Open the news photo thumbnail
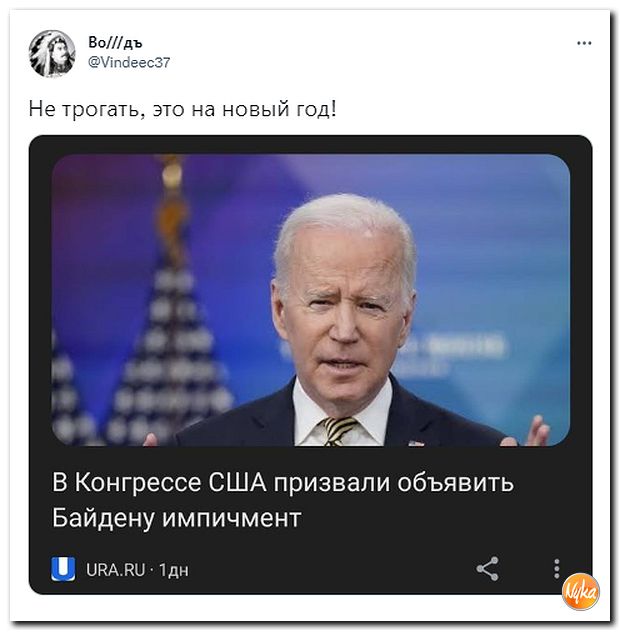This screenshot has width=621, height=632. pos(311,300)
